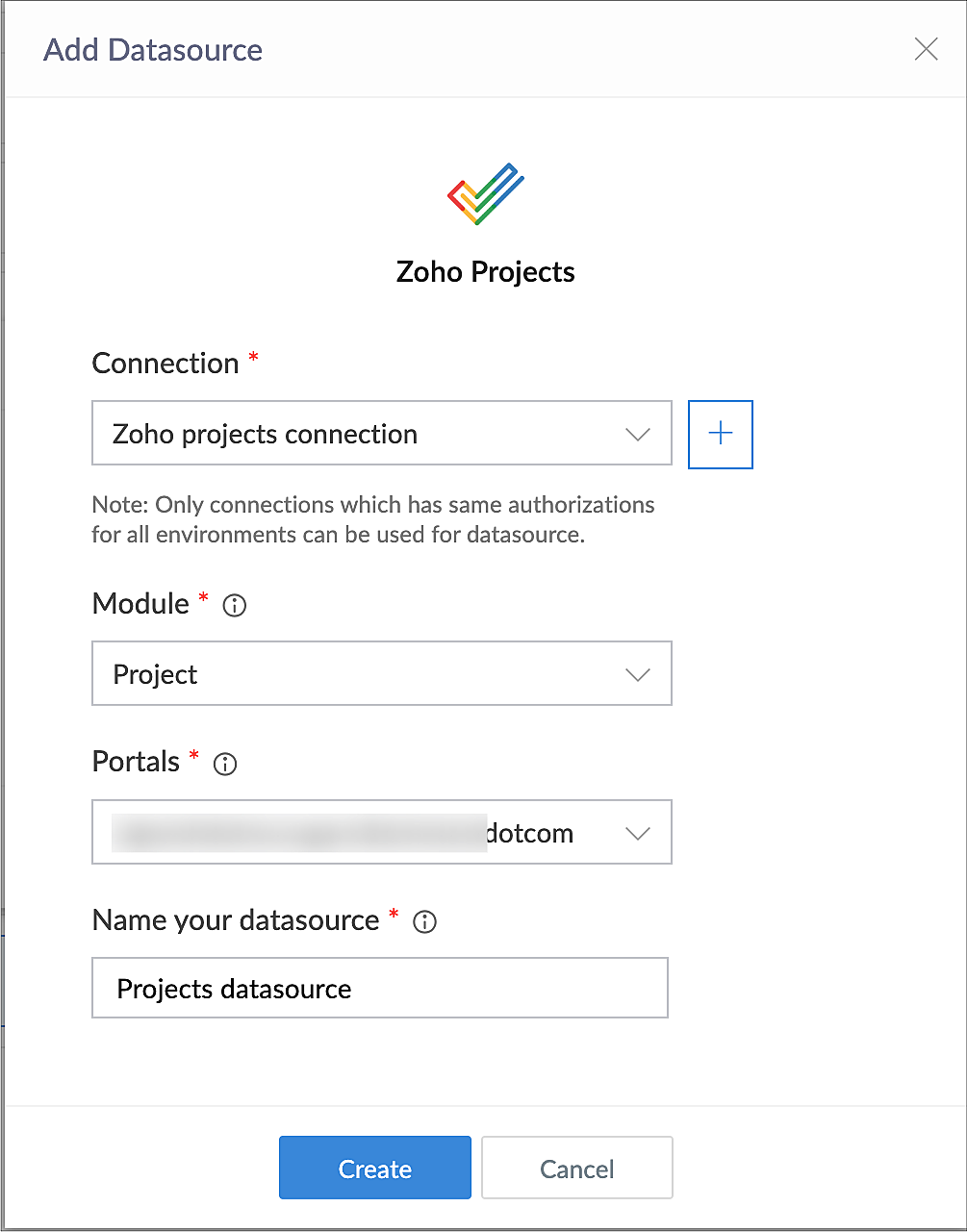Click the Connection field label
The image size is (967, 1232).
165,364
